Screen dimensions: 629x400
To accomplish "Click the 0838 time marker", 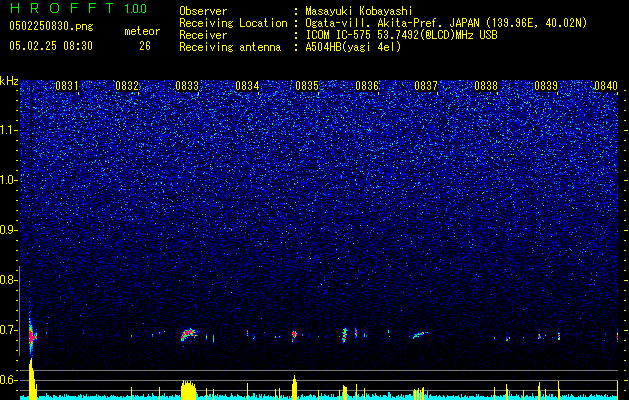I will (486, 86).
